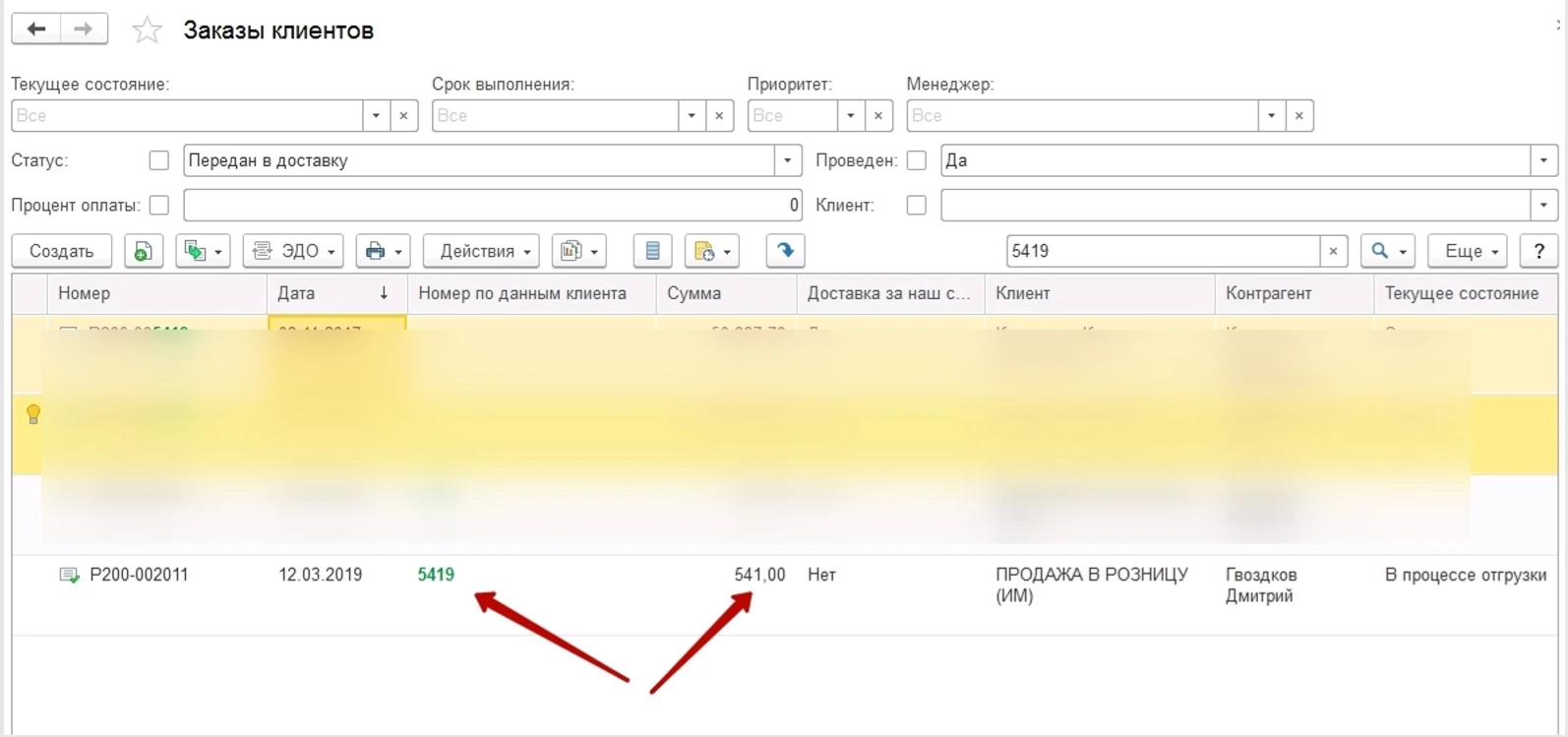Open the reports icon menu
The image size is (1568, 737).
coord(578,252)
